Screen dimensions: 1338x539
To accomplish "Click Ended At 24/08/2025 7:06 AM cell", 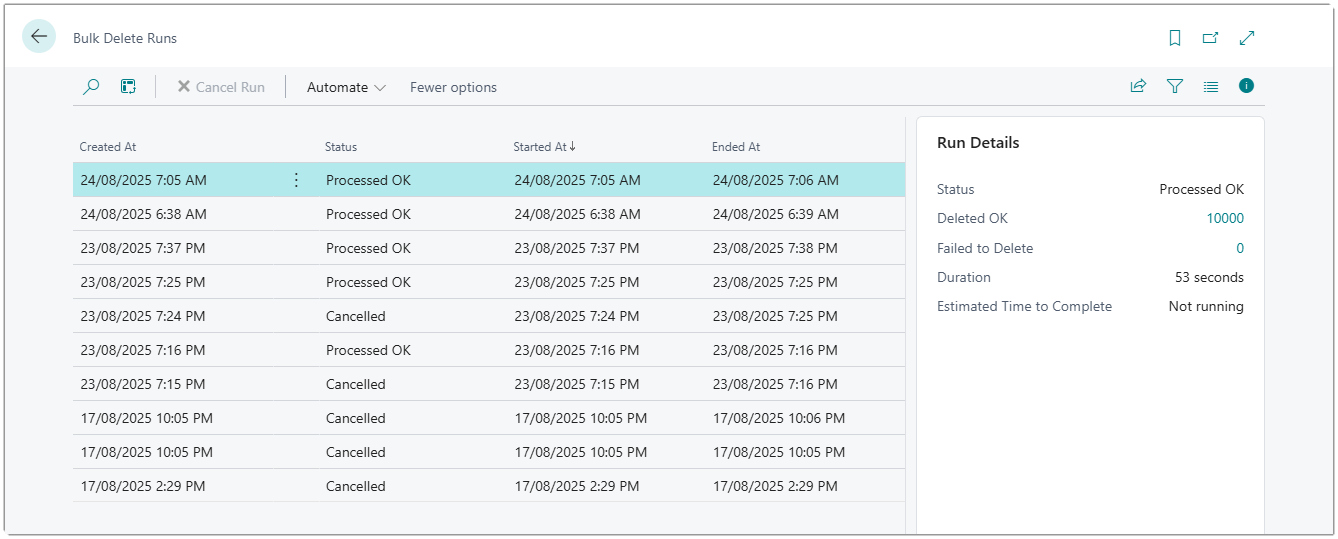I will pyautogui.click(x=776, y=181).
